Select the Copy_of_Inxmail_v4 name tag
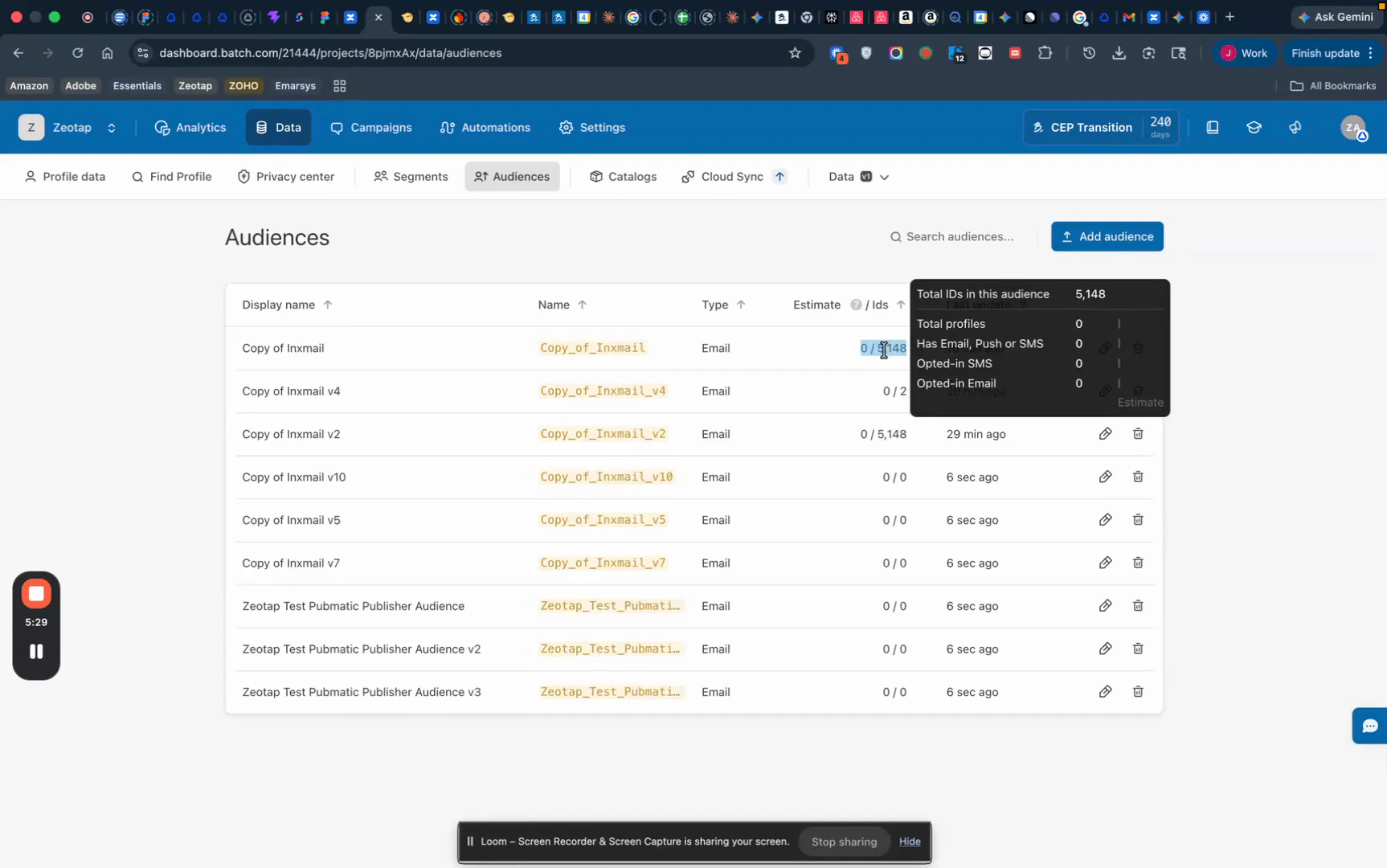The height and width of the screenshot is (868, 1387). [603, 391]
